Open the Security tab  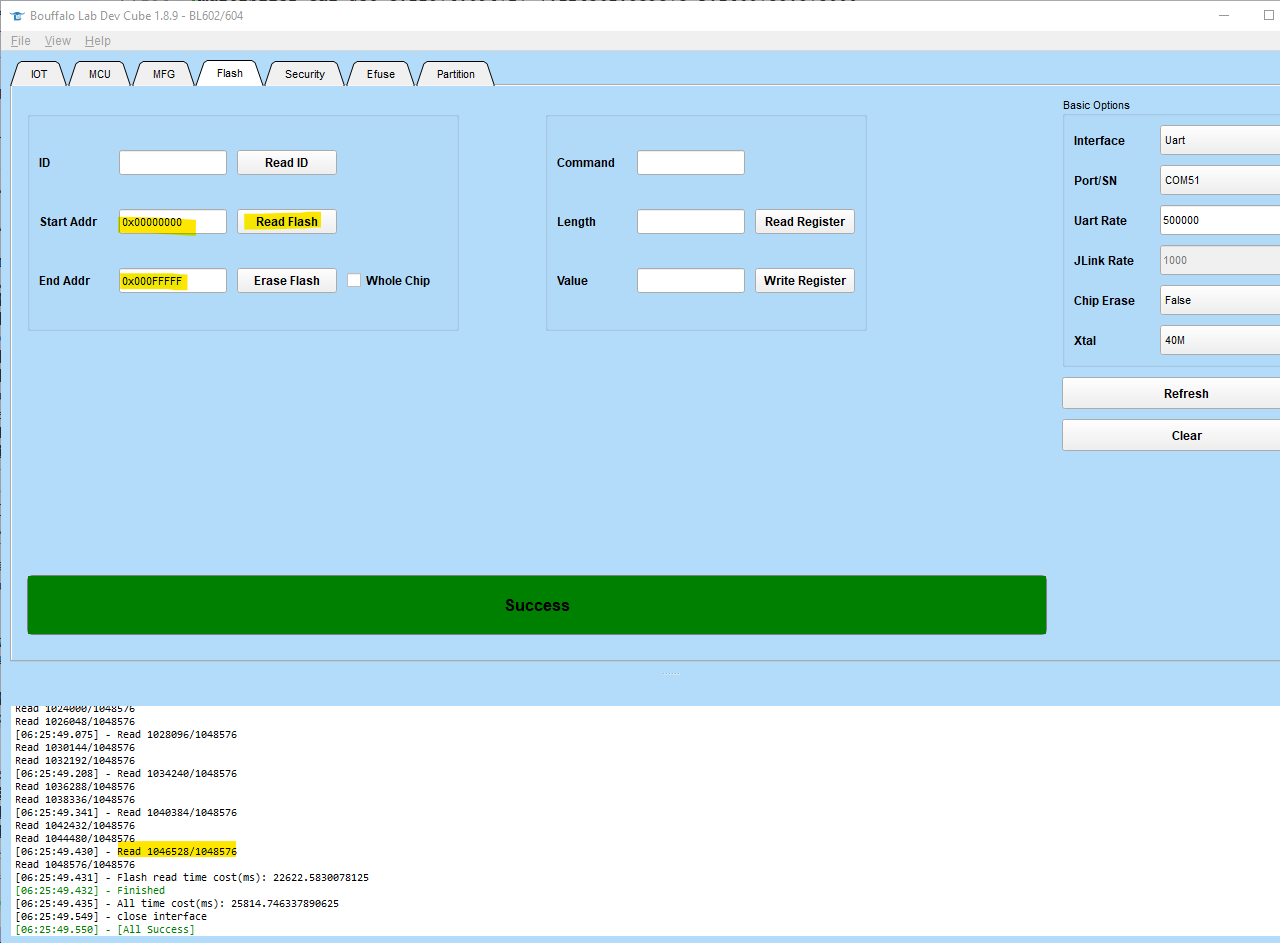click(x=305, y=74)
